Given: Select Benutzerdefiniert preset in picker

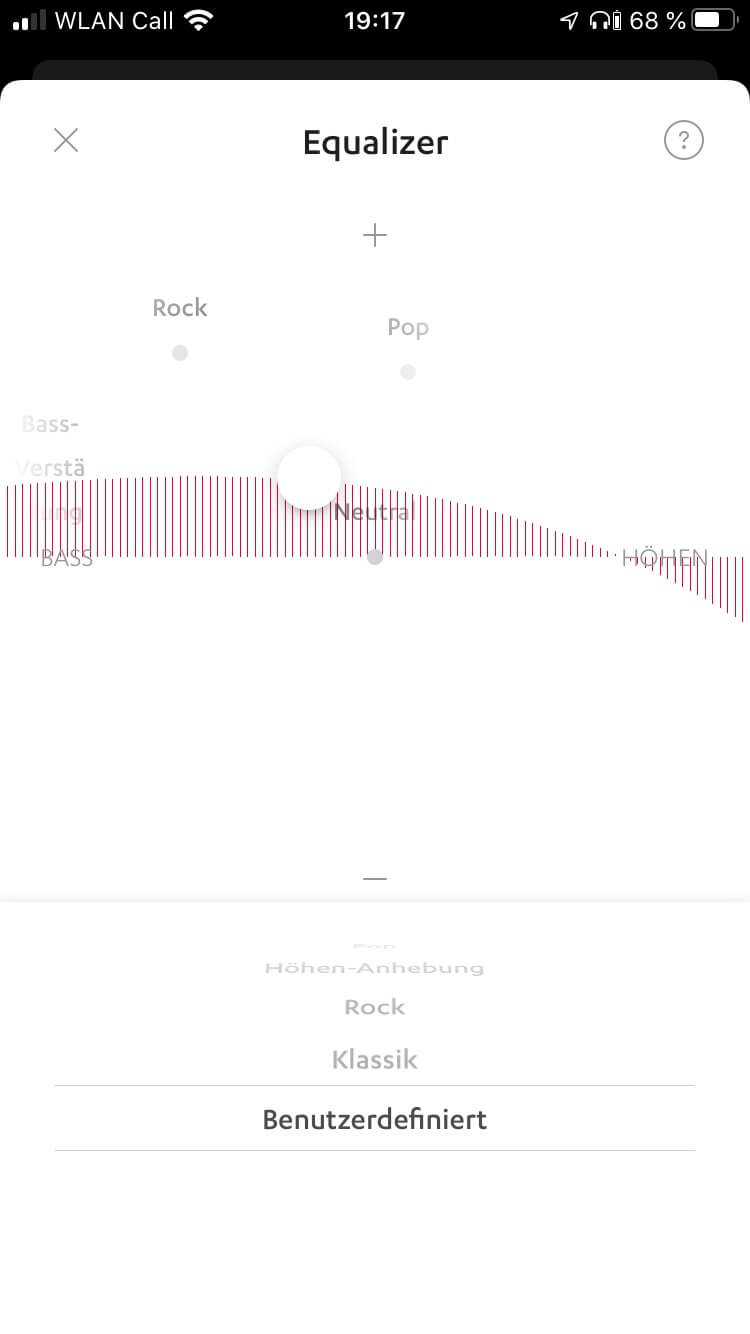Looking at the screenshot, I should coord(375,1119).
